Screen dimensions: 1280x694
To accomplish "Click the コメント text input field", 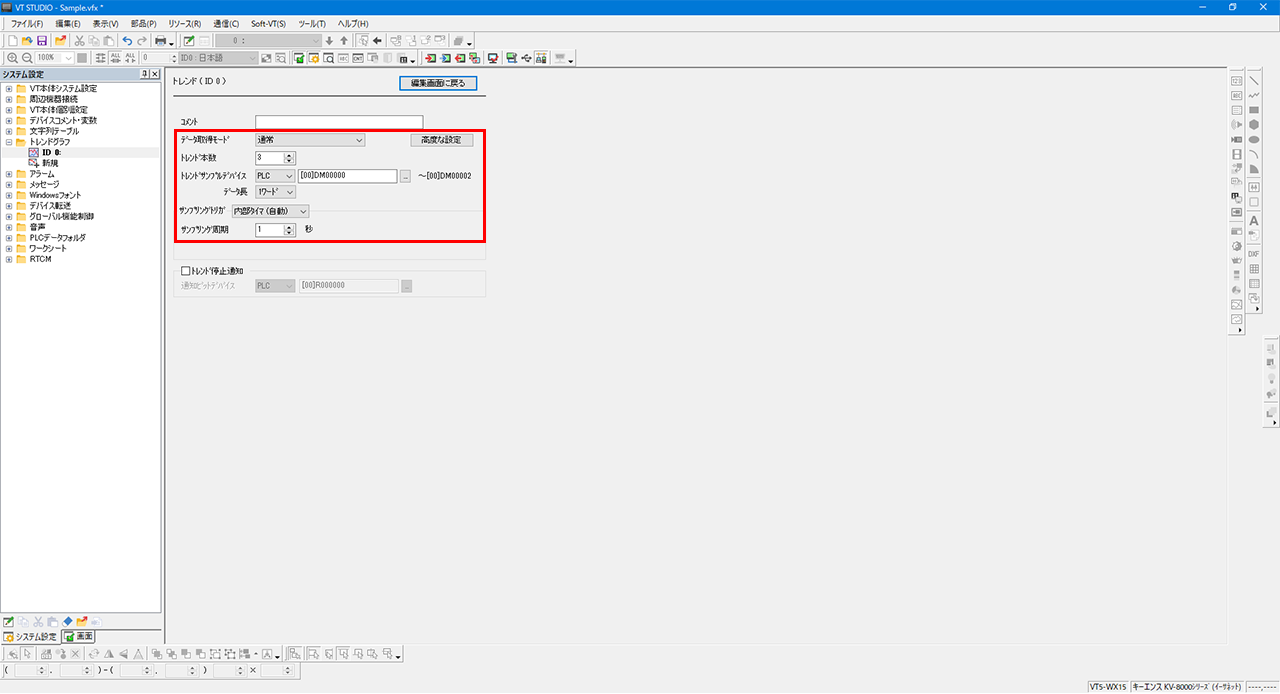I will tap(338, 122).
